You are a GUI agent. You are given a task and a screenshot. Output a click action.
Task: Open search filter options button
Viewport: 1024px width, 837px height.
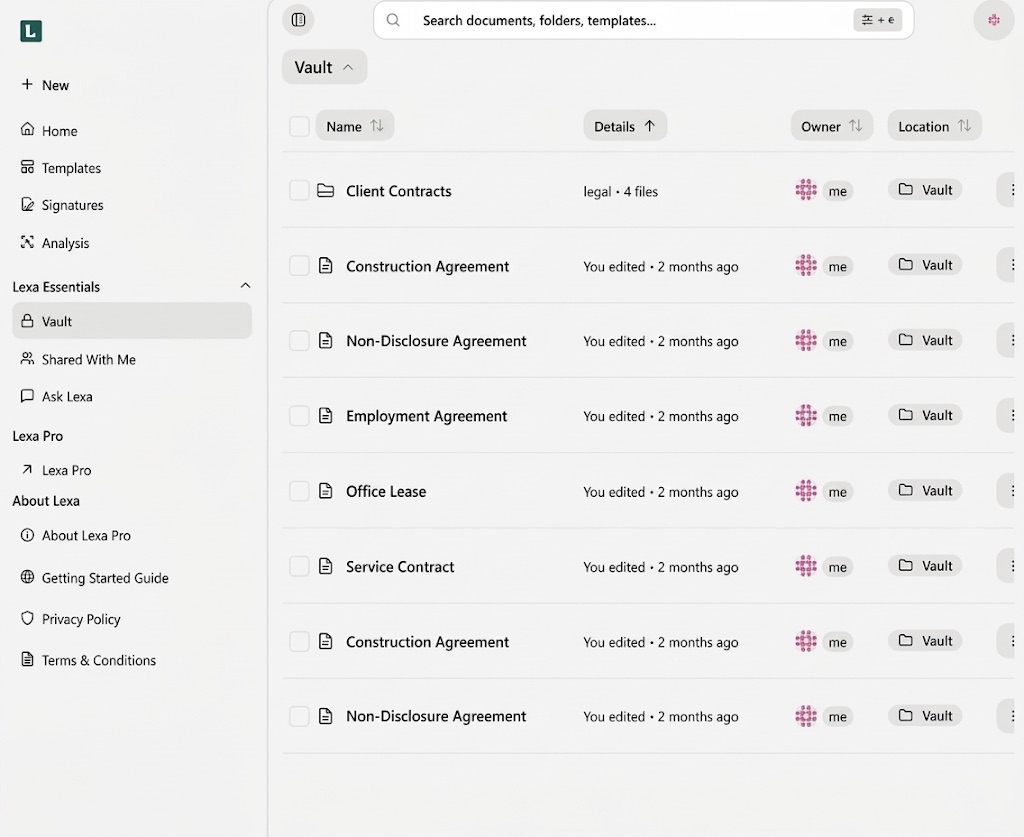point(877,20)
